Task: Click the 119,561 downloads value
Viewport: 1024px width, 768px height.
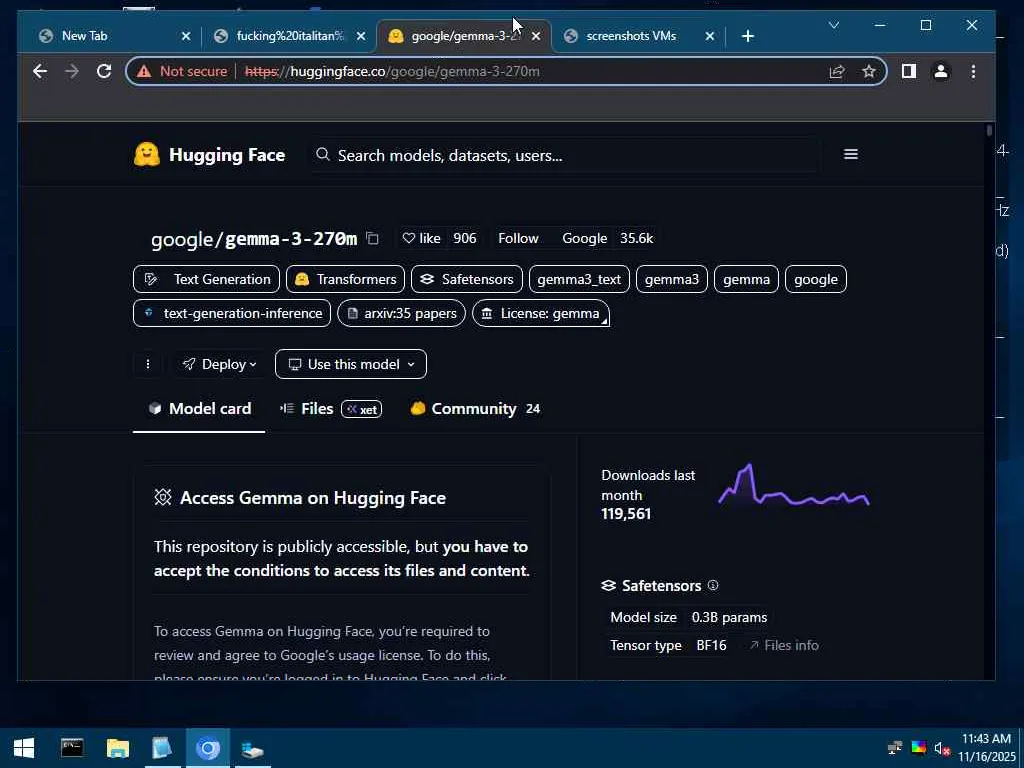Action: click(x=626, y=514)
